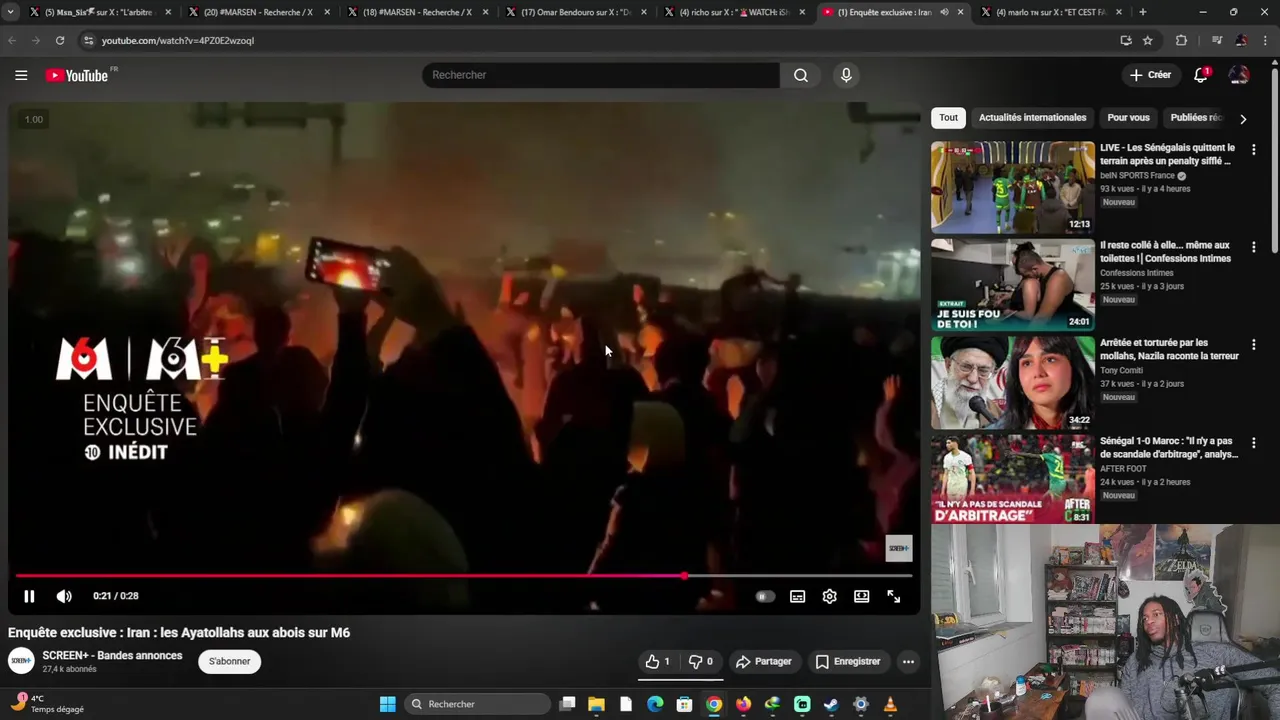Launch VLC from the taskbar

point(890,704)
